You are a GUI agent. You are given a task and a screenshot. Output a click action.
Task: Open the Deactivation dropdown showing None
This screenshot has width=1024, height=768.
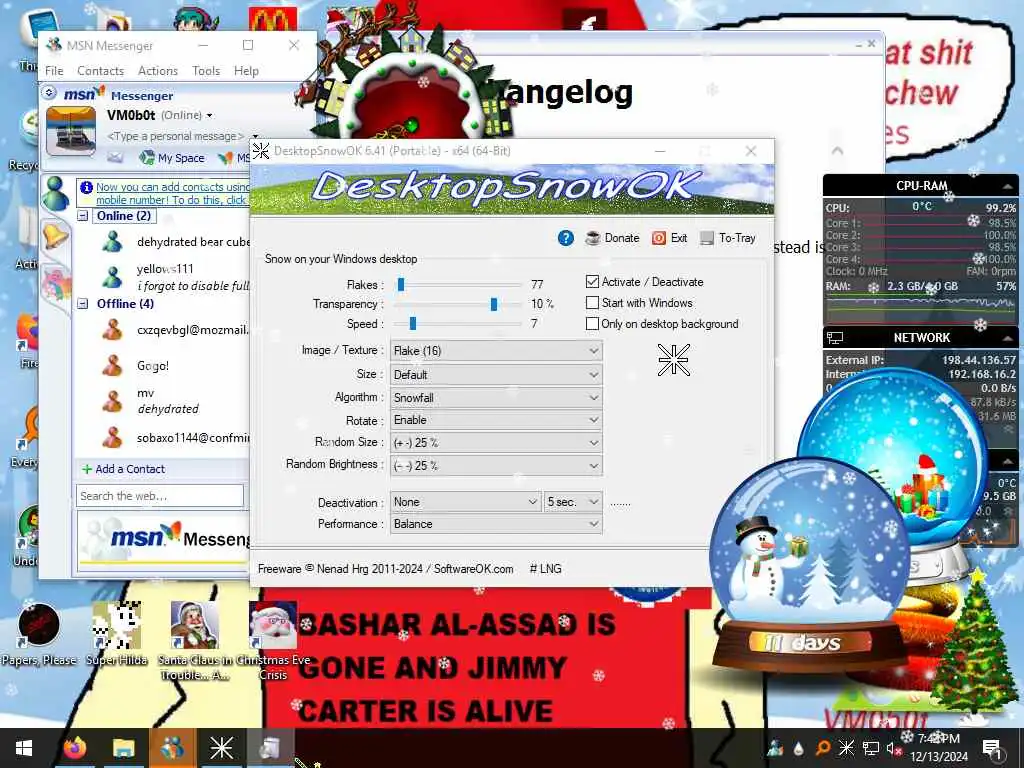466,502
